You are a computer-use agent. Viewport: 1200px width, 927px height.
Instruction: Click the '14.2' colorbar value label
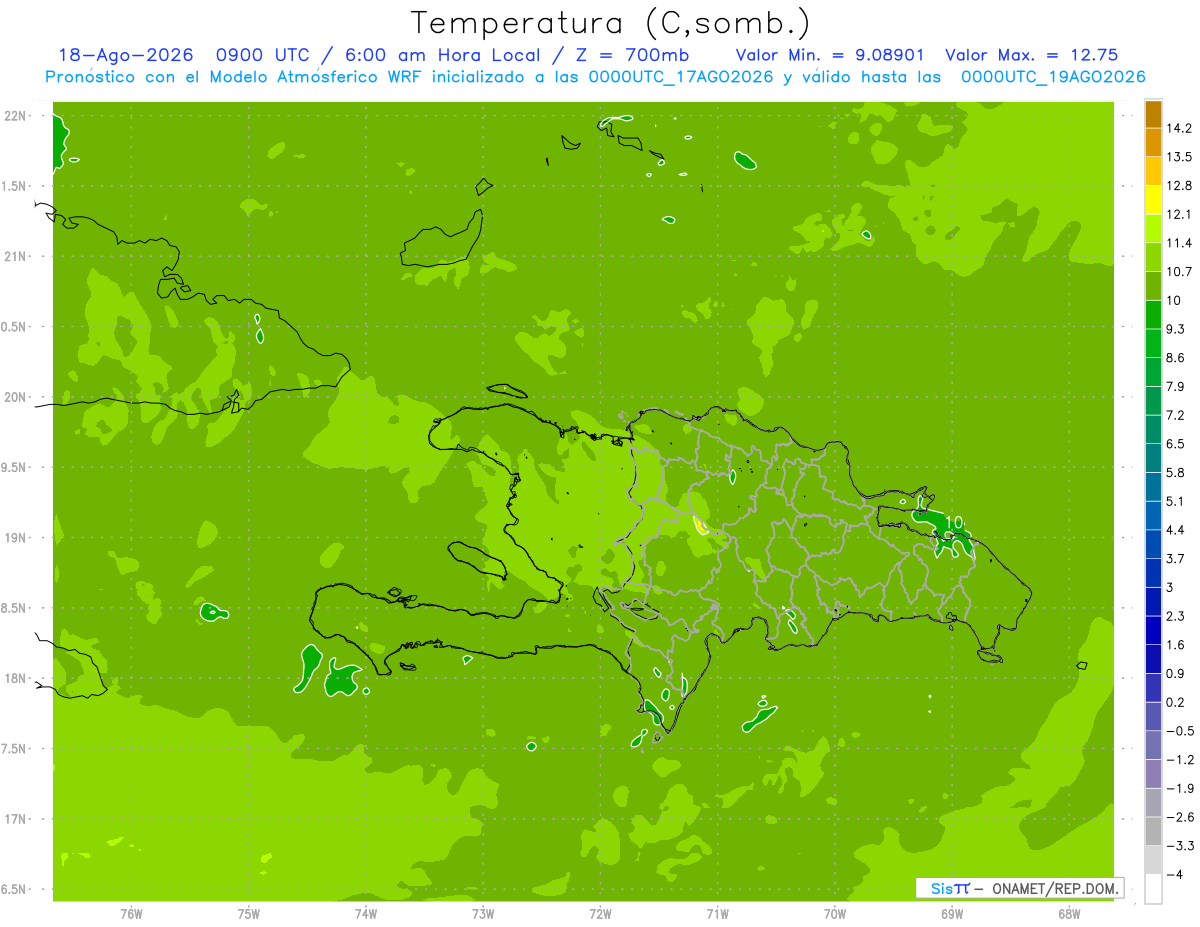(1180, 129)
